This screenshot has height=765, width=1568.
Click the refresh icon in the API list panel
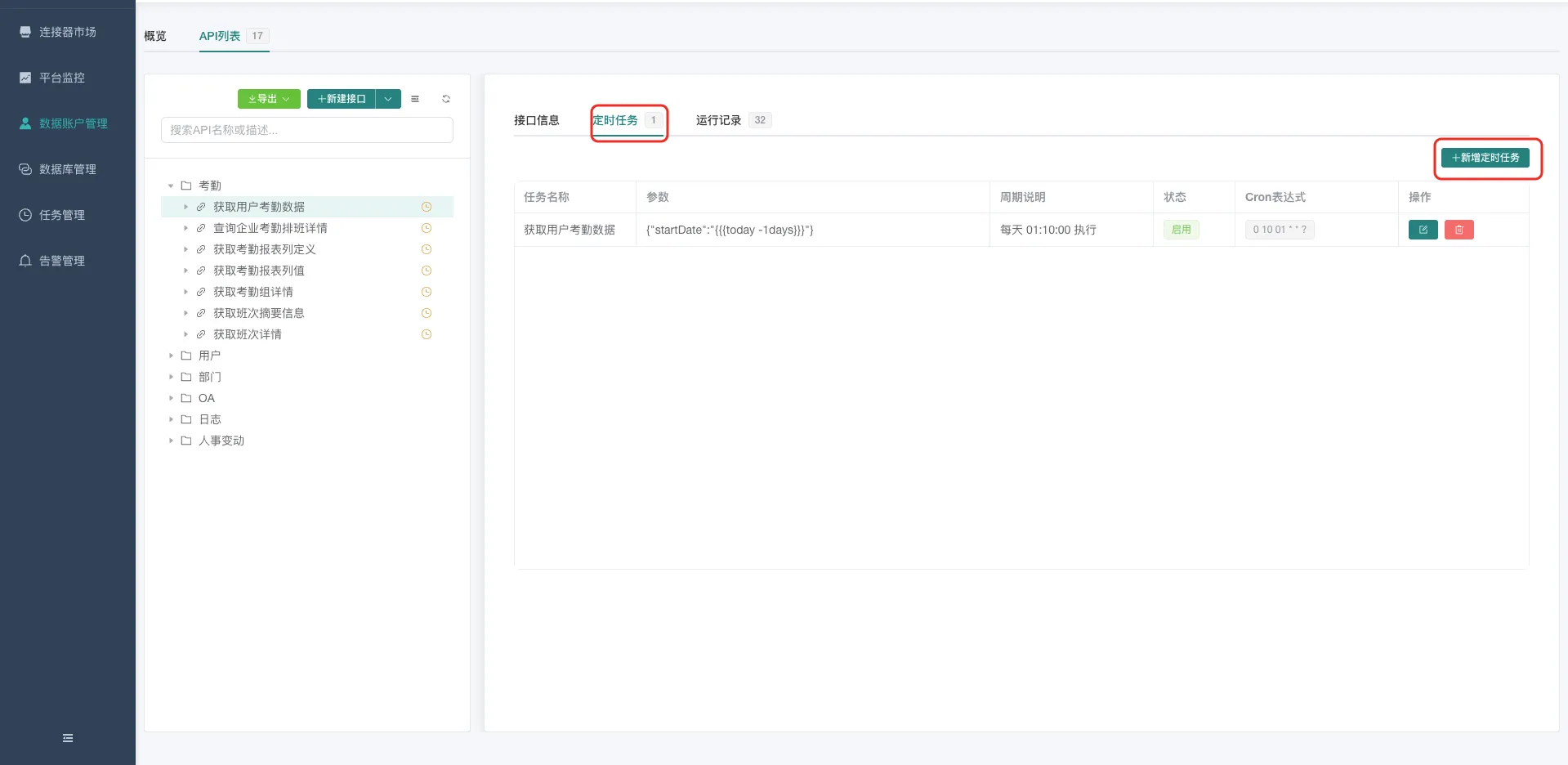tap(446, 99)
